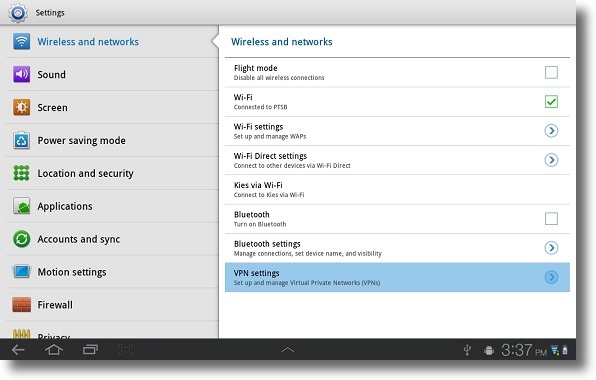The height and width of the screenshot is (380, 596).
Task: Click the orange brightness Screen icon
Action: click(22, 107)
